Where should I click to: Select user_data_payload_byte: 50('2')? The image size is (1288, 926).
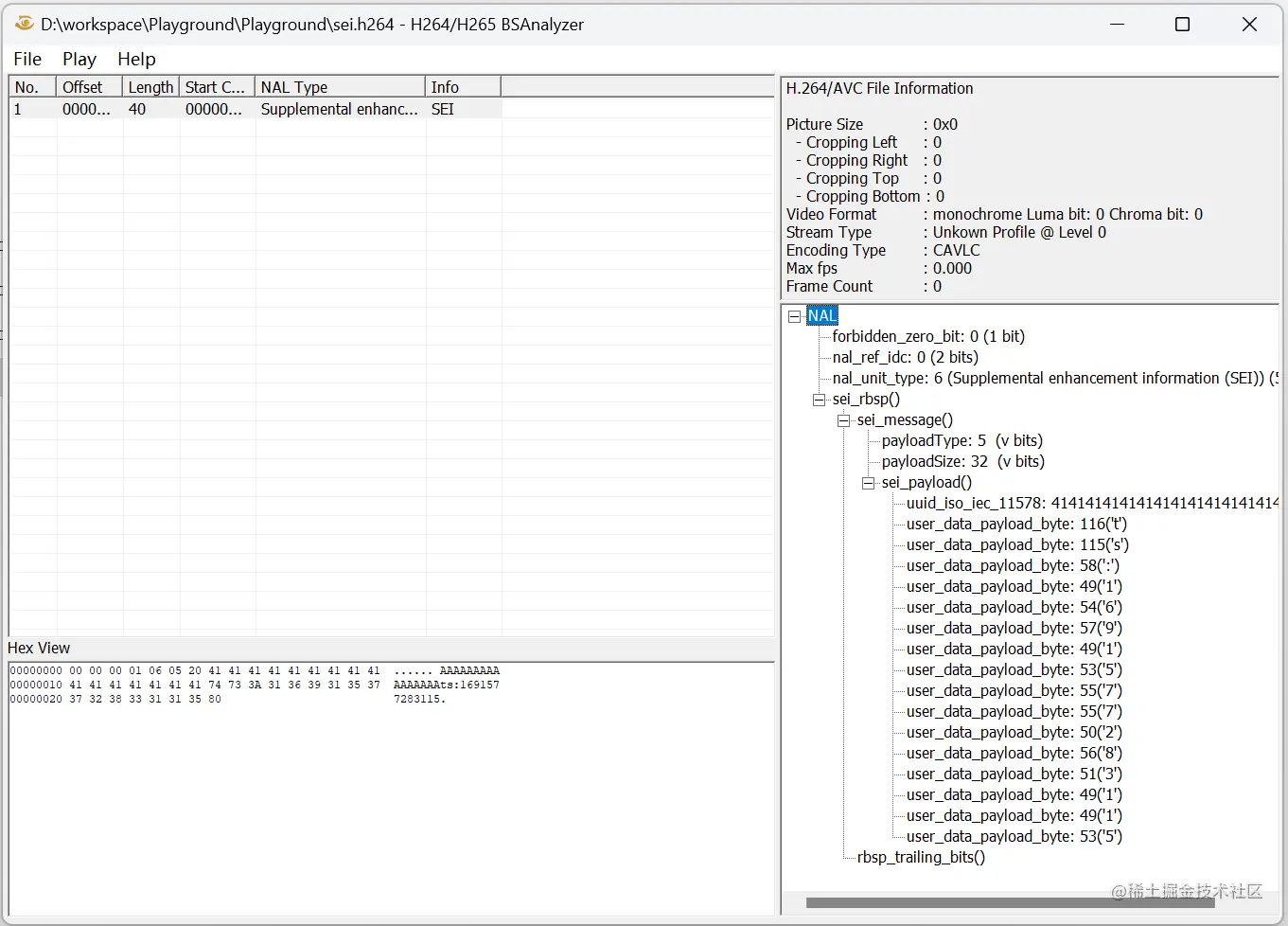[x=1015, y=733]
